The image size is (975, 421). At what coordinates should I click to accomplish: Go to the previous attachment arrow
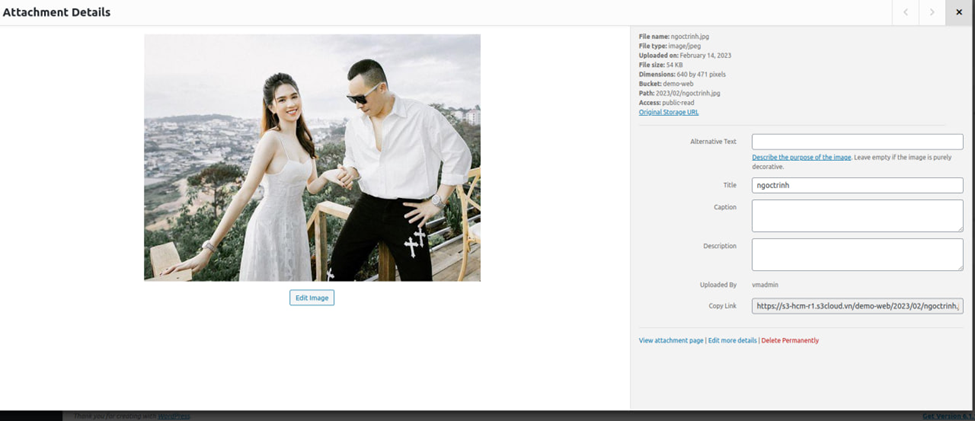pos(906,12)
